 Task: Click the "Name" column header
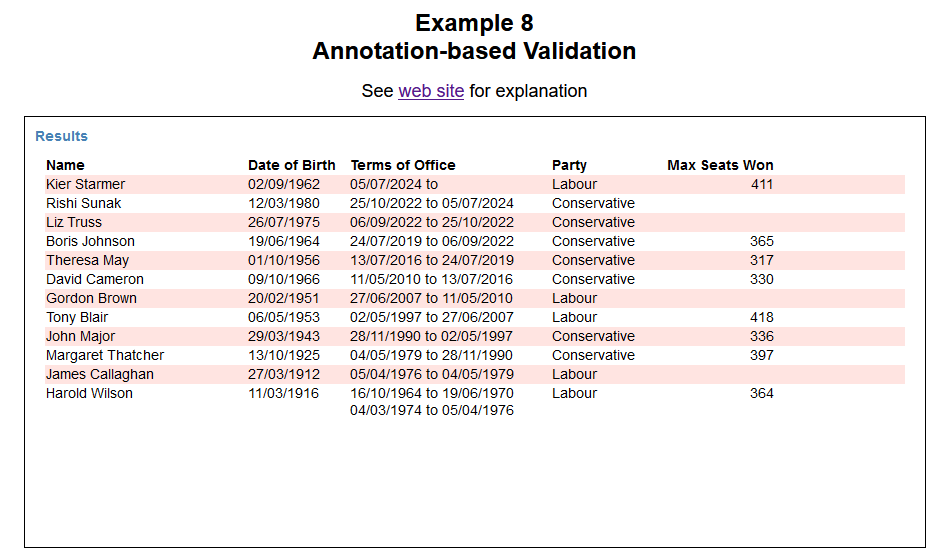65,165
